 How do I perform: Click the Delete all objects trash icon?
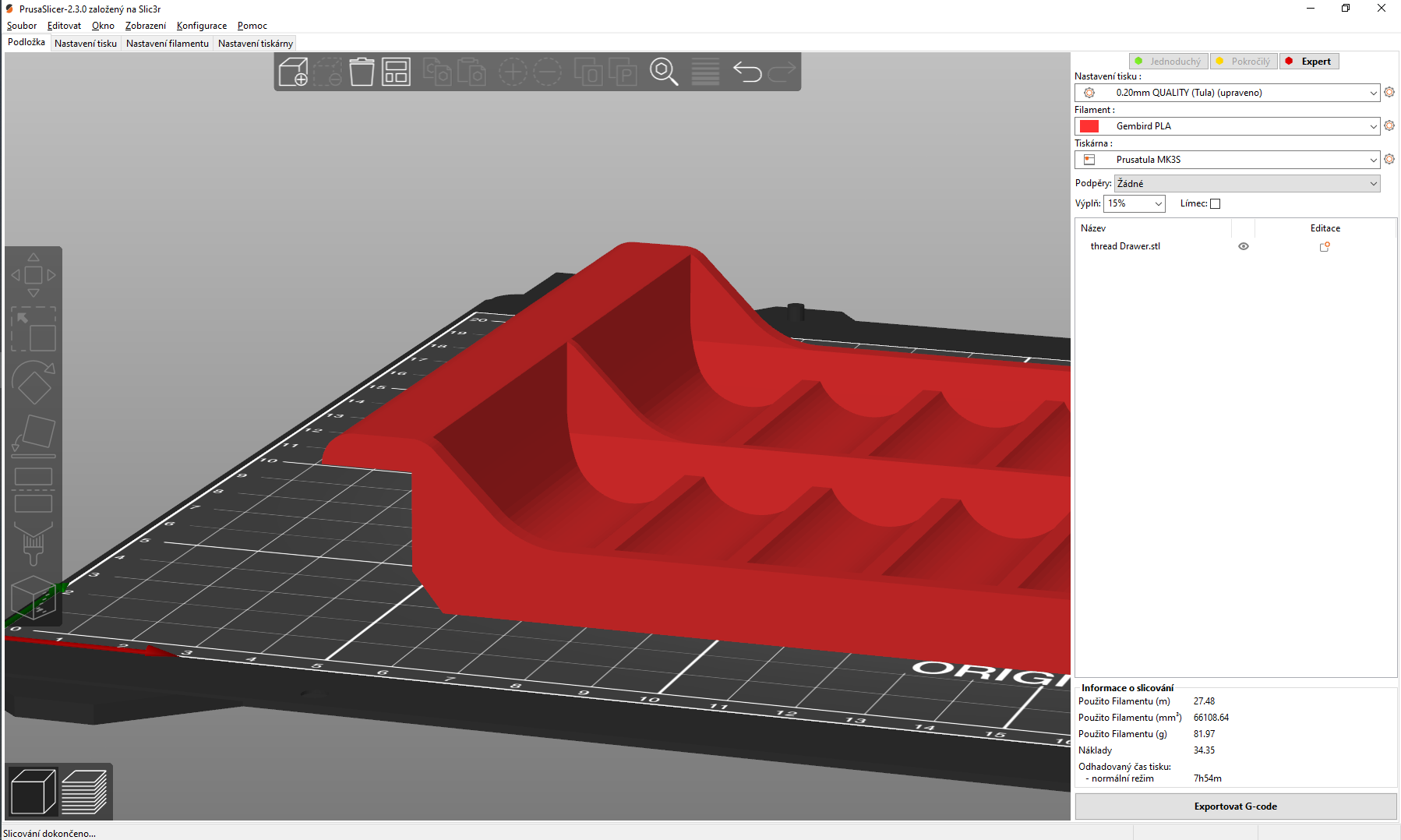361,71
